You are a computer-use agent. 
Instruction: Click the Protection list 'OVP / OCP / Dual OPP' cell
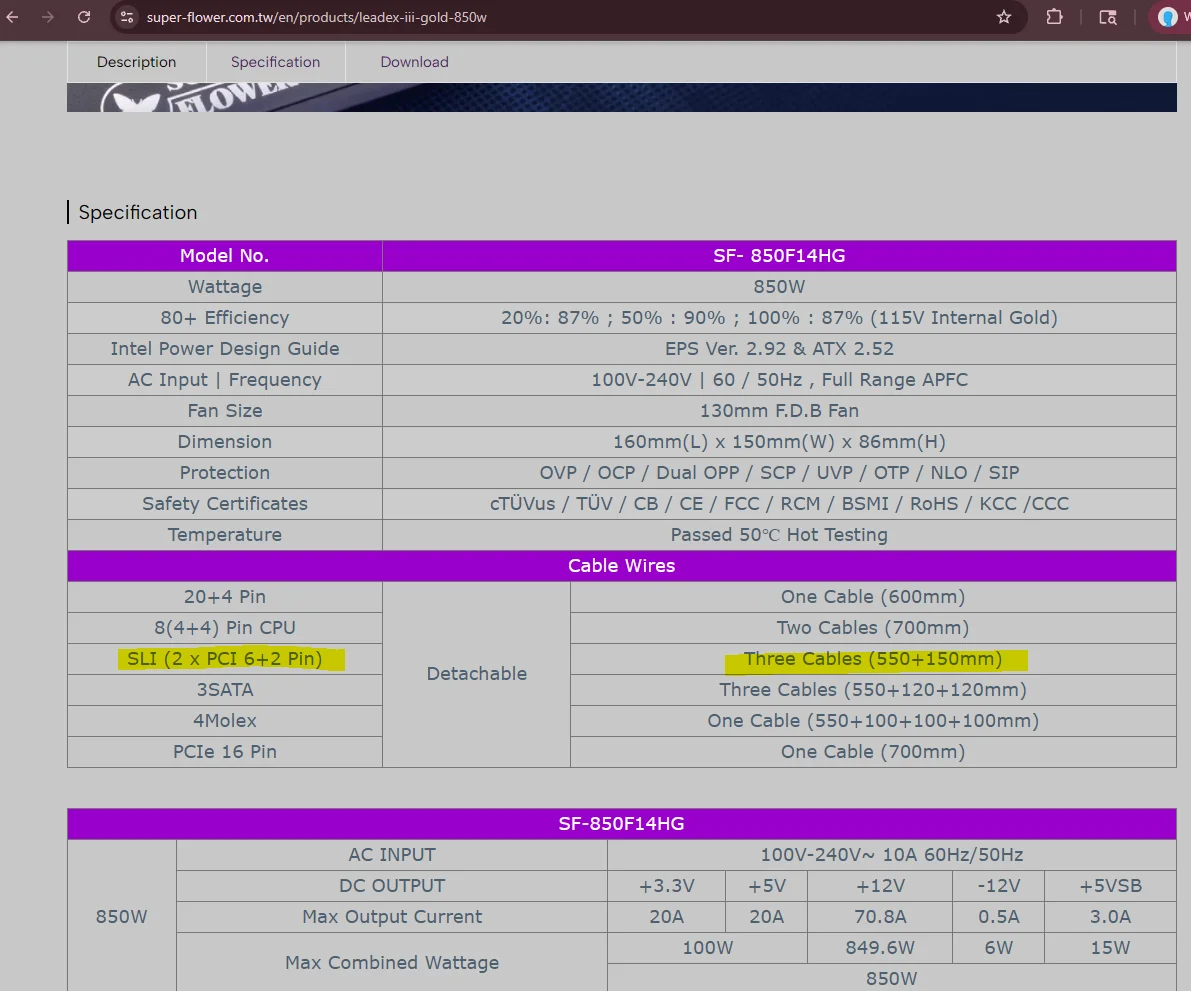779,473
